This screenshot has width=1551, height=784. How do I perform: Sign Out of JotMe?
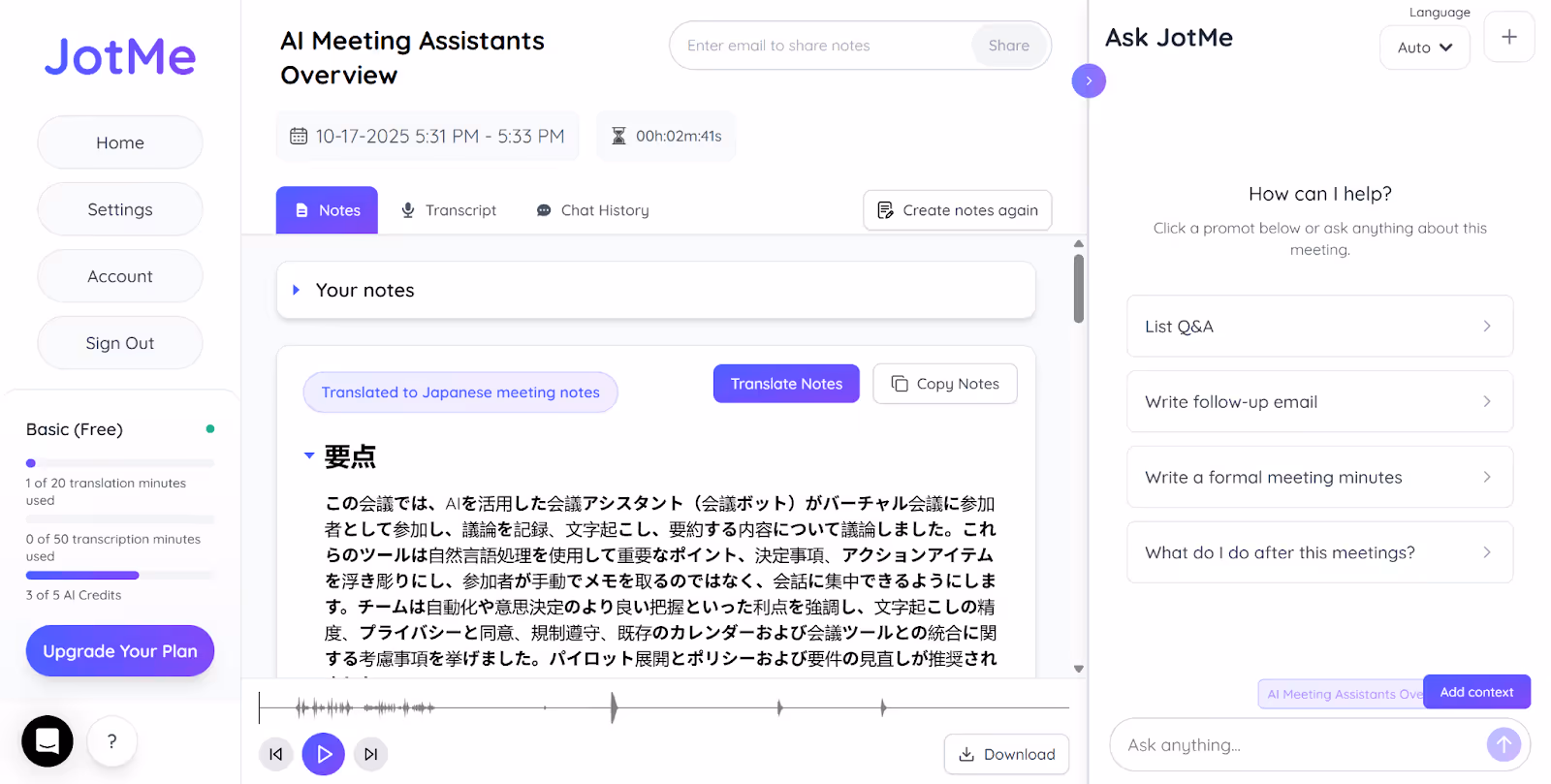point(120,343)
